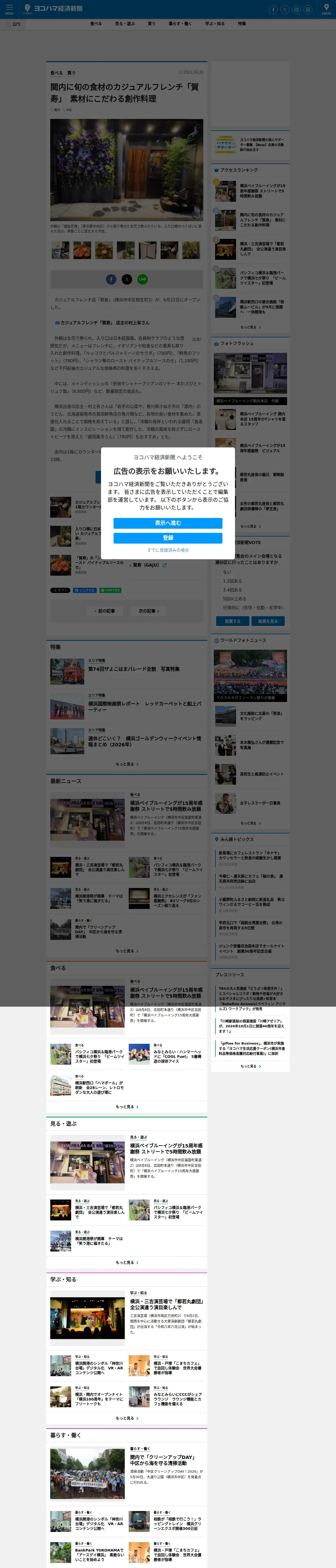The height and width of the screenshot is (1568, 336).
Task: Open TBSの大型番組 press release item
Action: (x=252, y=999)
